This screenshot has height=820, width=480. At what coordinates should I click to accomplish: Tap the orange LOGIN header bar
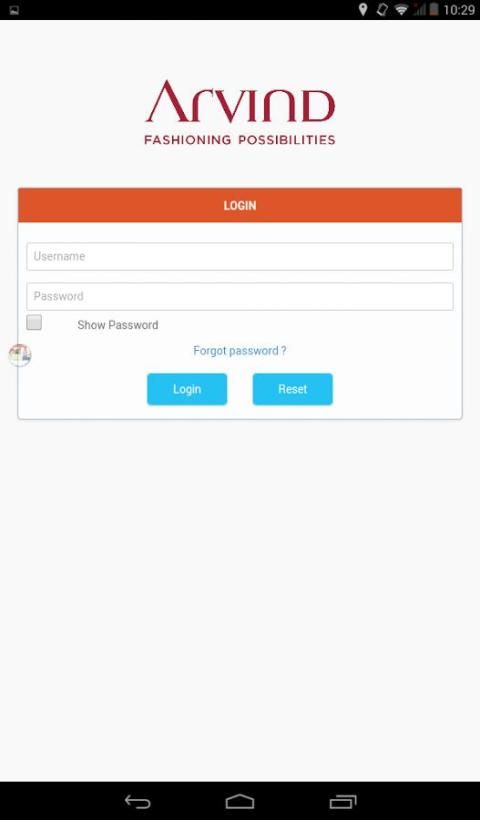pos(240,205)
